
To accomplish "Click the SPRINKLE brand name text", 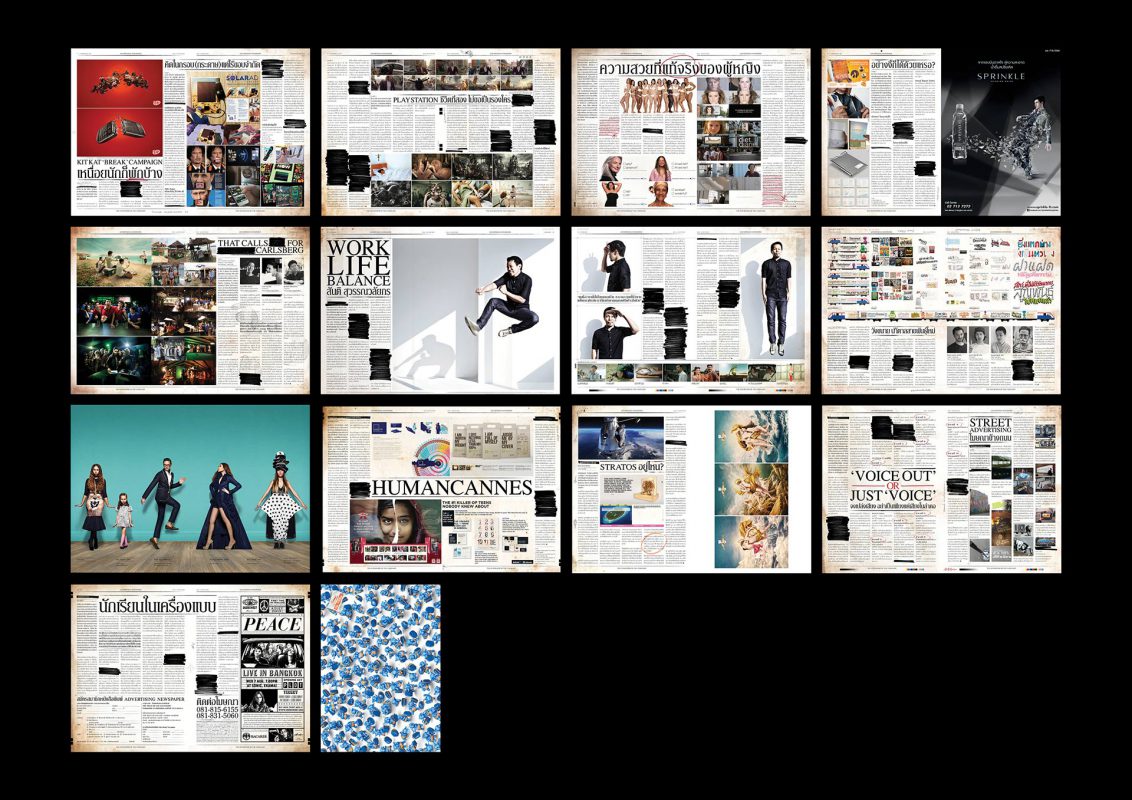I will pyautogui.click(x=1001, y=76).
